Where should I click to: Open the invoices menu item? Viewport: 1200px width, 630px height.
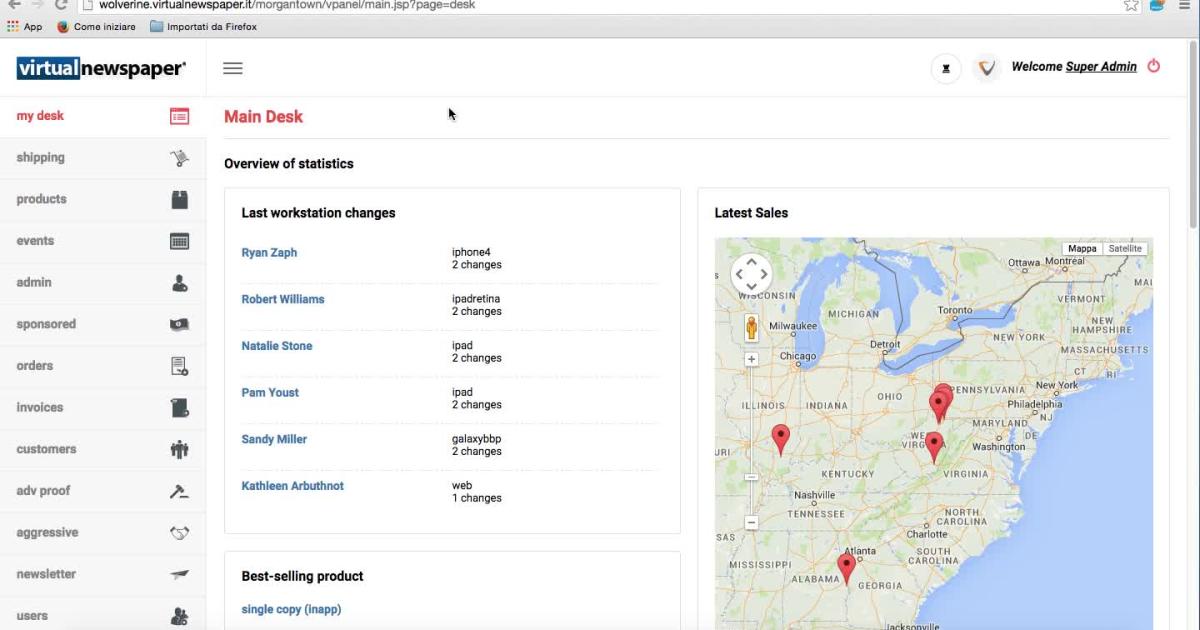point(39,408)
